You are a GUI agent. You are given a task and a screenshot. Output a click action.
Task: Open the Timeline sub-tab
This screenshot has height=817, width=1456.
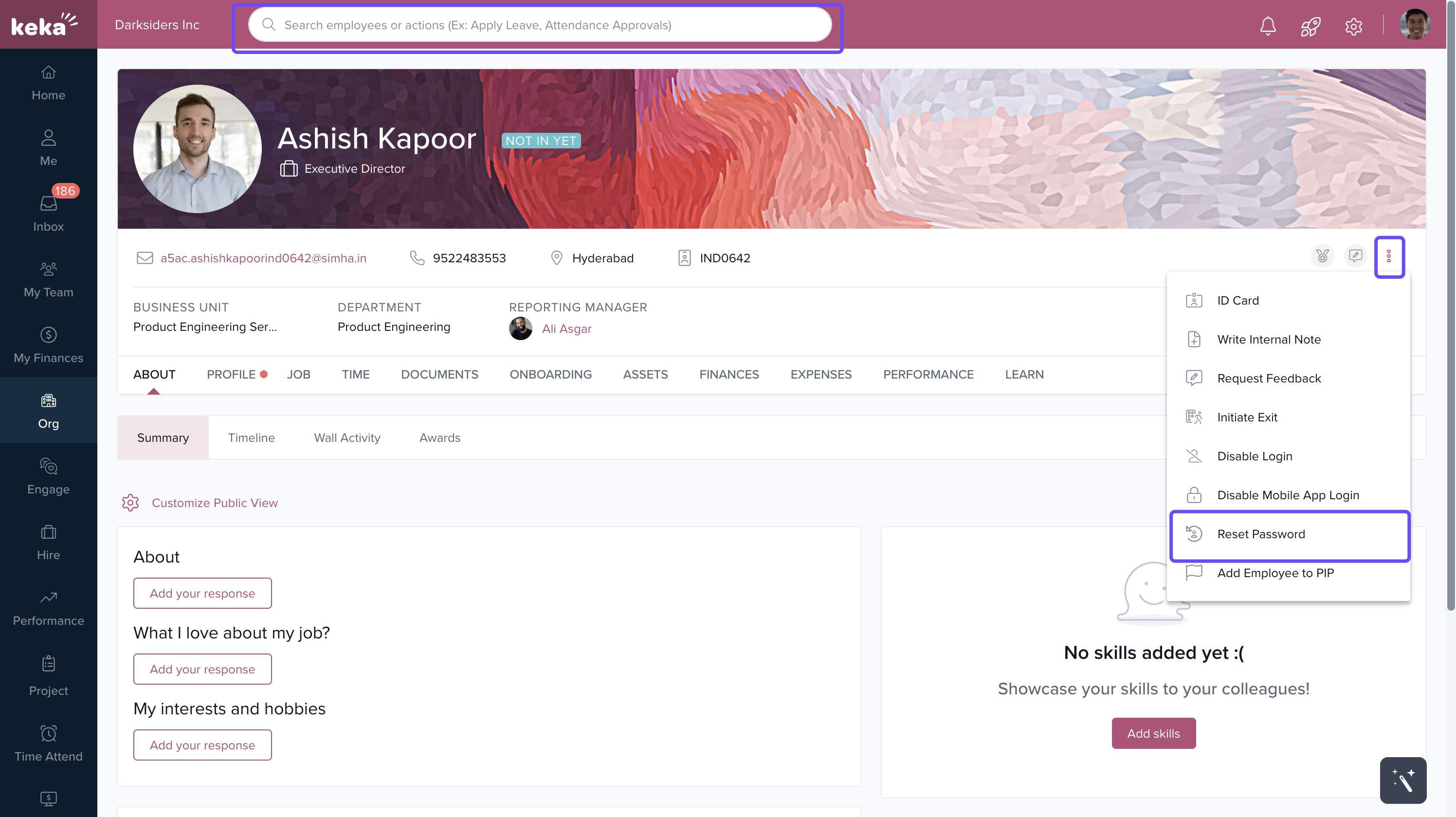[x=251, y=437]
